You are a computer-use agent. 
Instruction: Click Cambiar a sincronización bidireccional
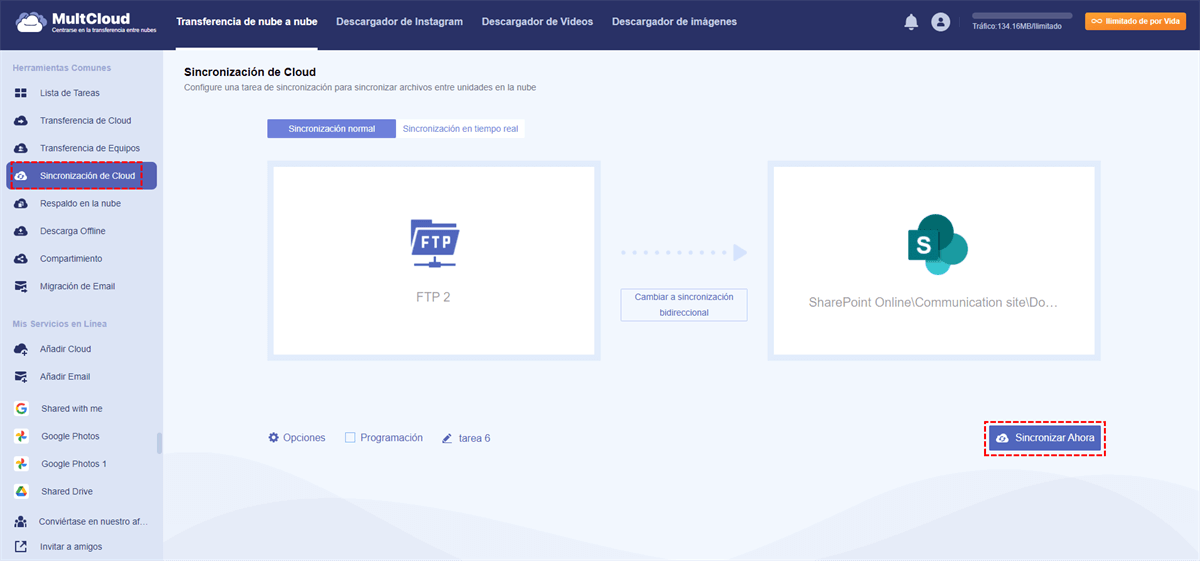coord(684,305)
